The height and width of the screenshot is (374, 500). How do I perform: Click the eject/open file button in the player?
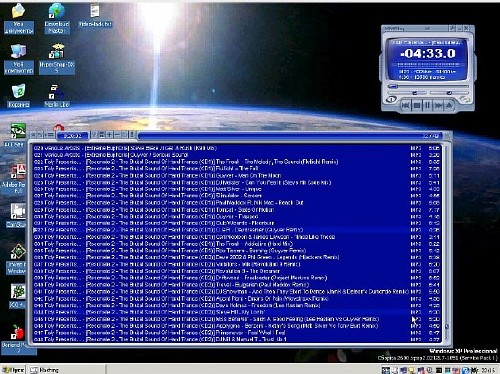[x=449, y=106]
